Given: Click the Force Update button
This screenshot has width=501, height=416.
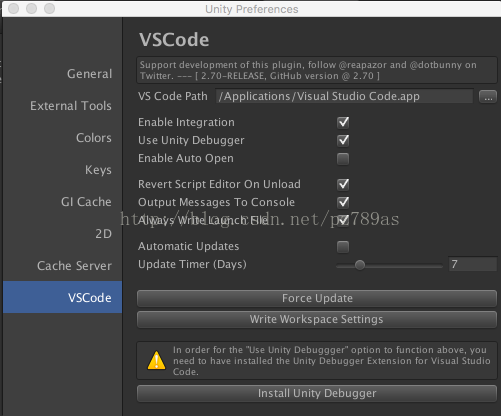Looking at the screenshot, I should [317, 298].
